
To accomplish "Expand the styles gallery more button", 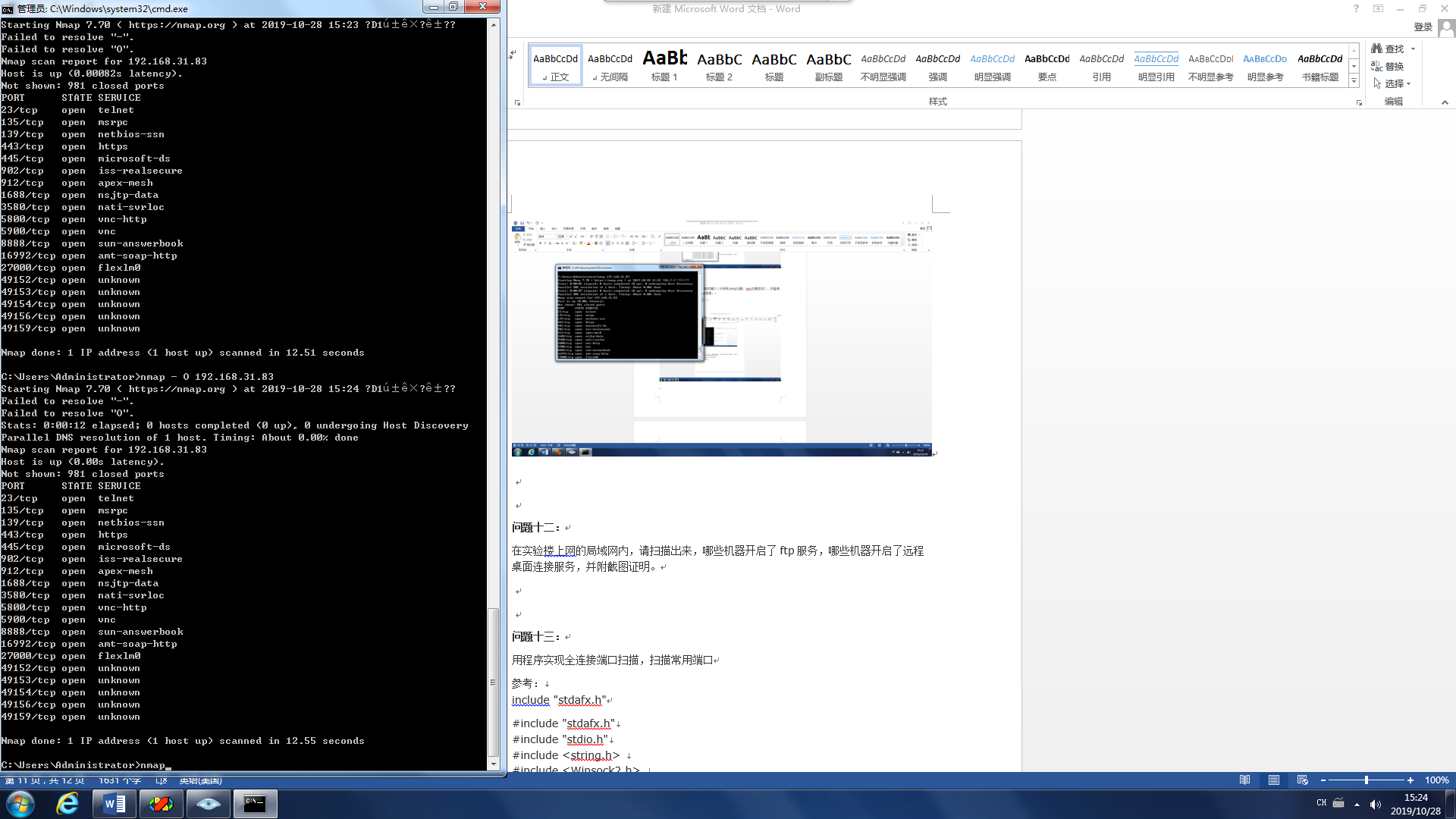I will click(1354, 81).
